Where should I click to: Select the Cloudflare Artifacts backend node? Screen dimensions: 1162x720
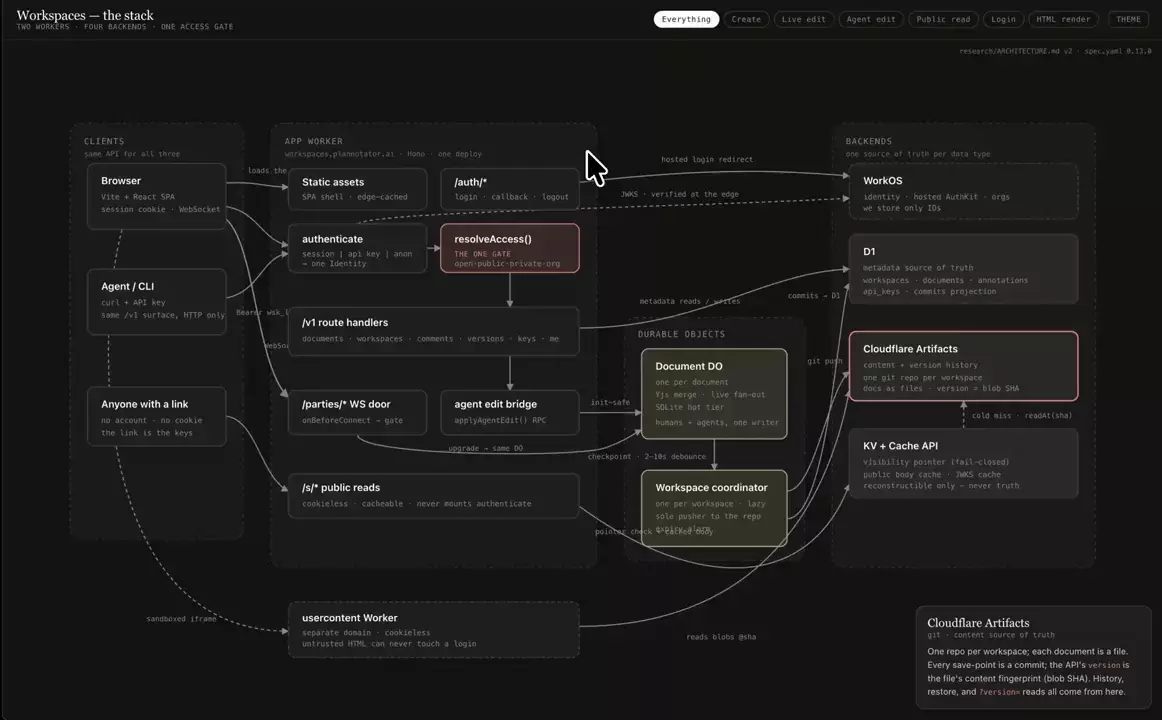pos(963,367)
